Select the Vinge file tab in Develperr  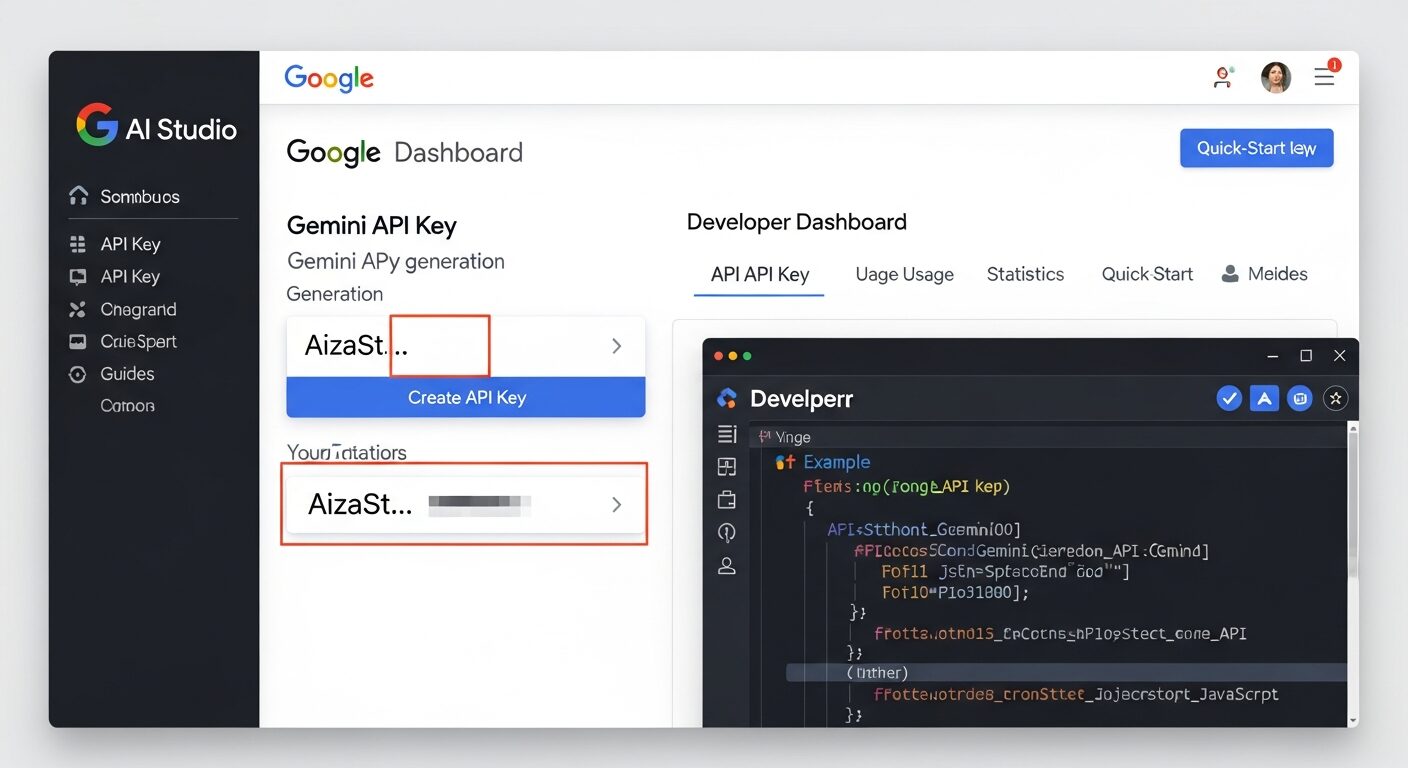pos(785,437)
